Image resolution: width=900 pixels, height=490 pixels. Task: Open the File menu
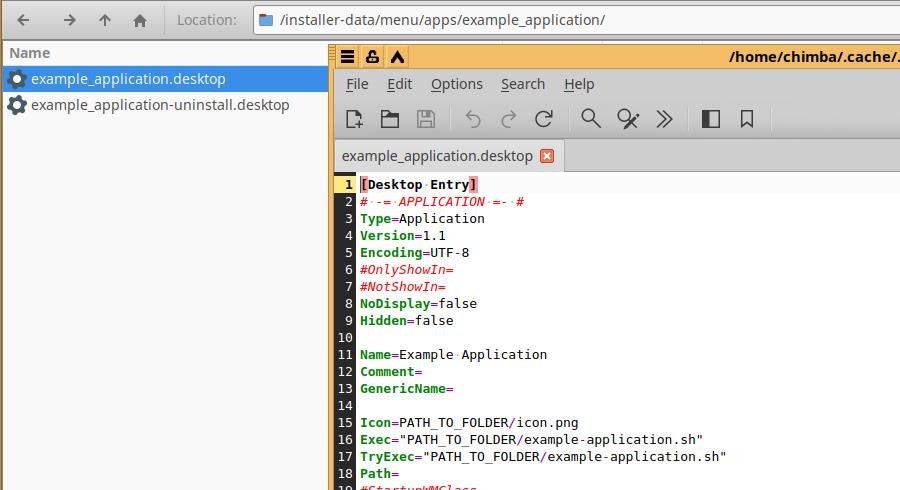coord(357,84)
